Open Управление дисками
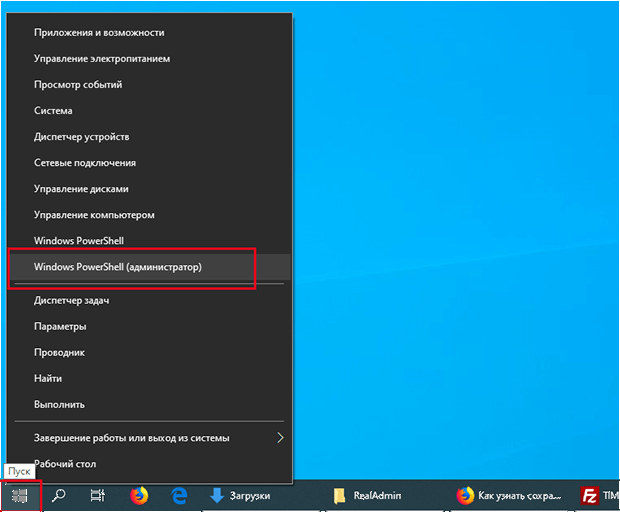The width and height of the screenshot is (620, 512). (149, 189)
